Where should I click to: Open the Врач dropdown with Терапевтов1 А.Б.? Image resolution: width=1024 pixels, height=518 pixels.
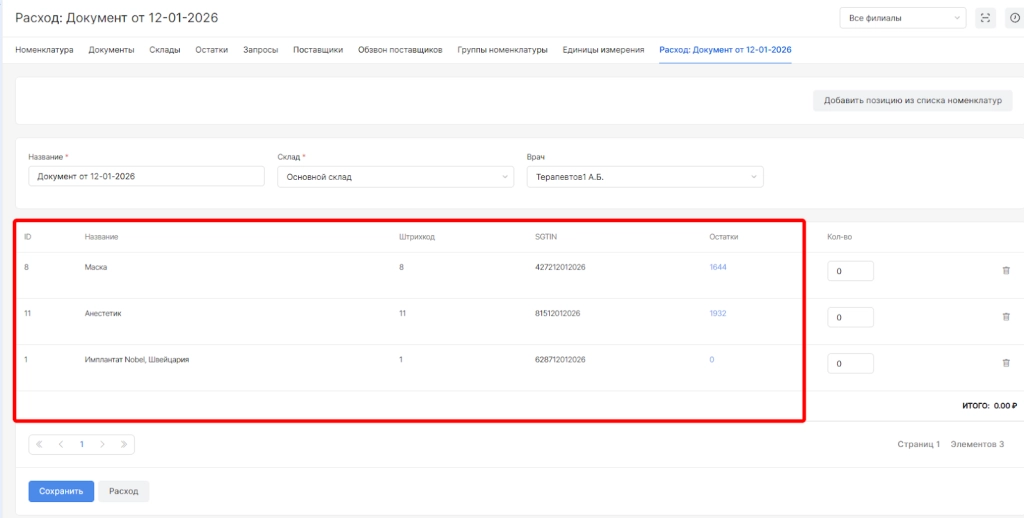(644, 177)
